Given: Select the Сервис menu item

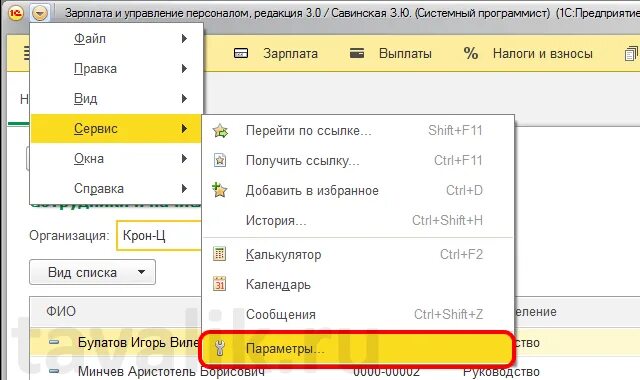Looking at the screenshot, I should (116, 129).
